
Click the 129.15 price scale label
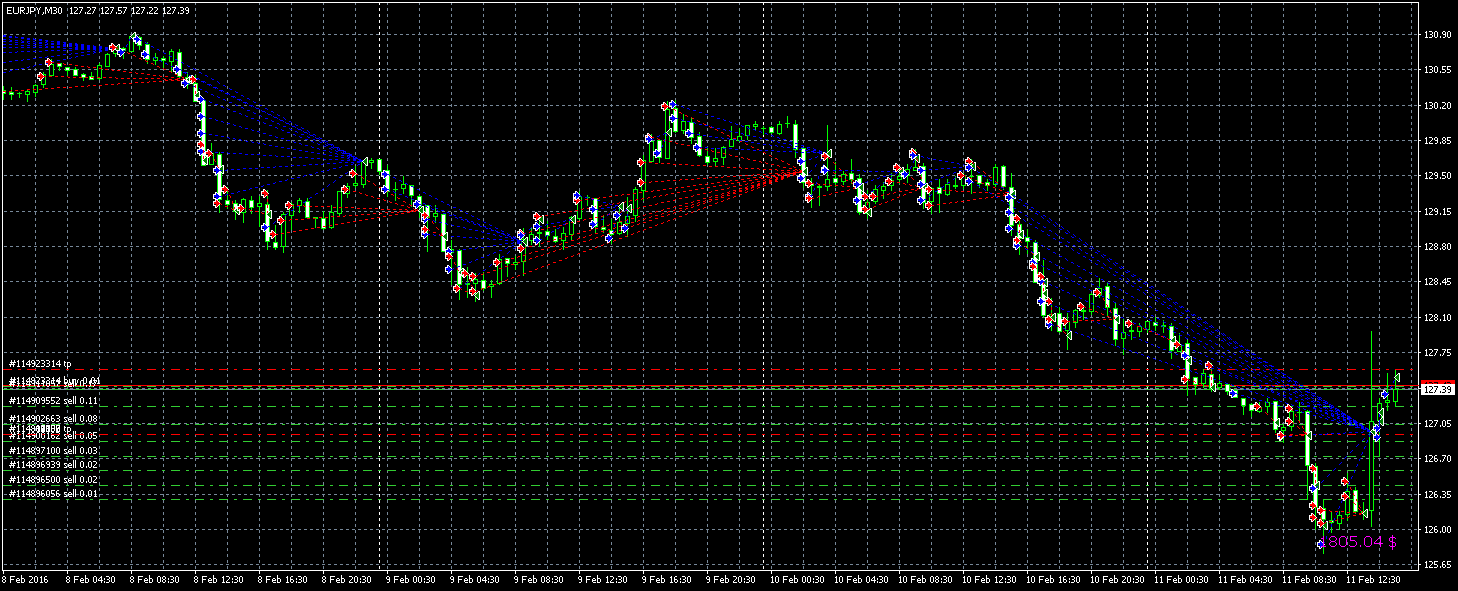(x=1438, y=212)
